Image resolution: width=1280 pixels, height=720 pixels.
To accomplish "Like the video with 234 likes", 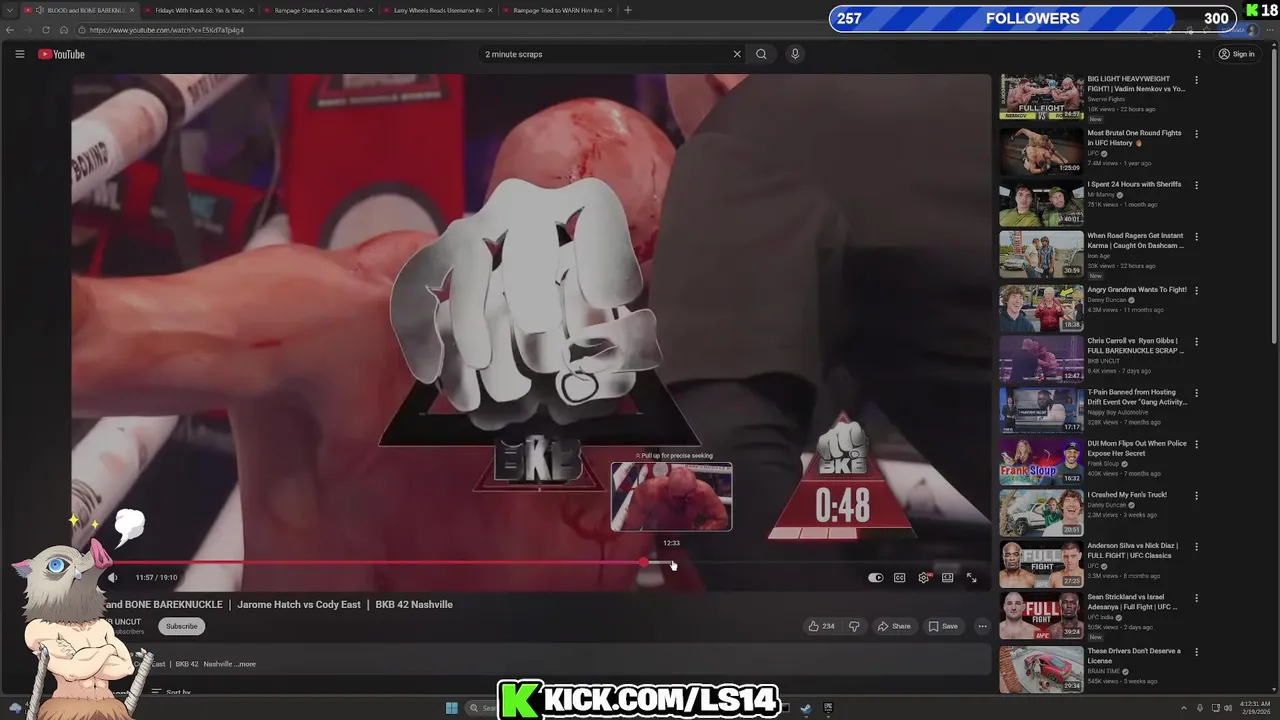I will tap(822, 626).
